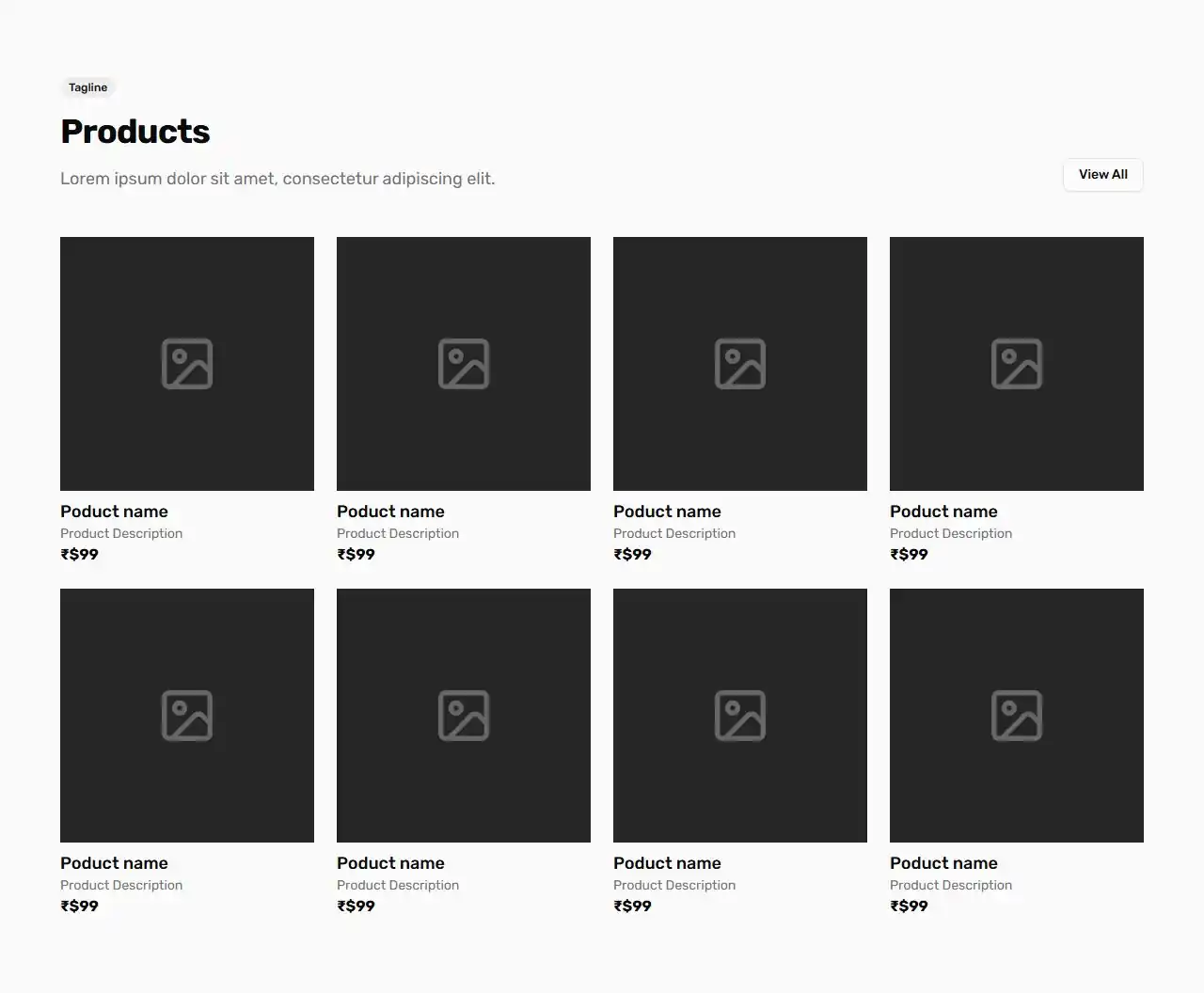Open the fourth top-row product name link
The height and width of the screenshot is (993, 1204).
[943, 512]
